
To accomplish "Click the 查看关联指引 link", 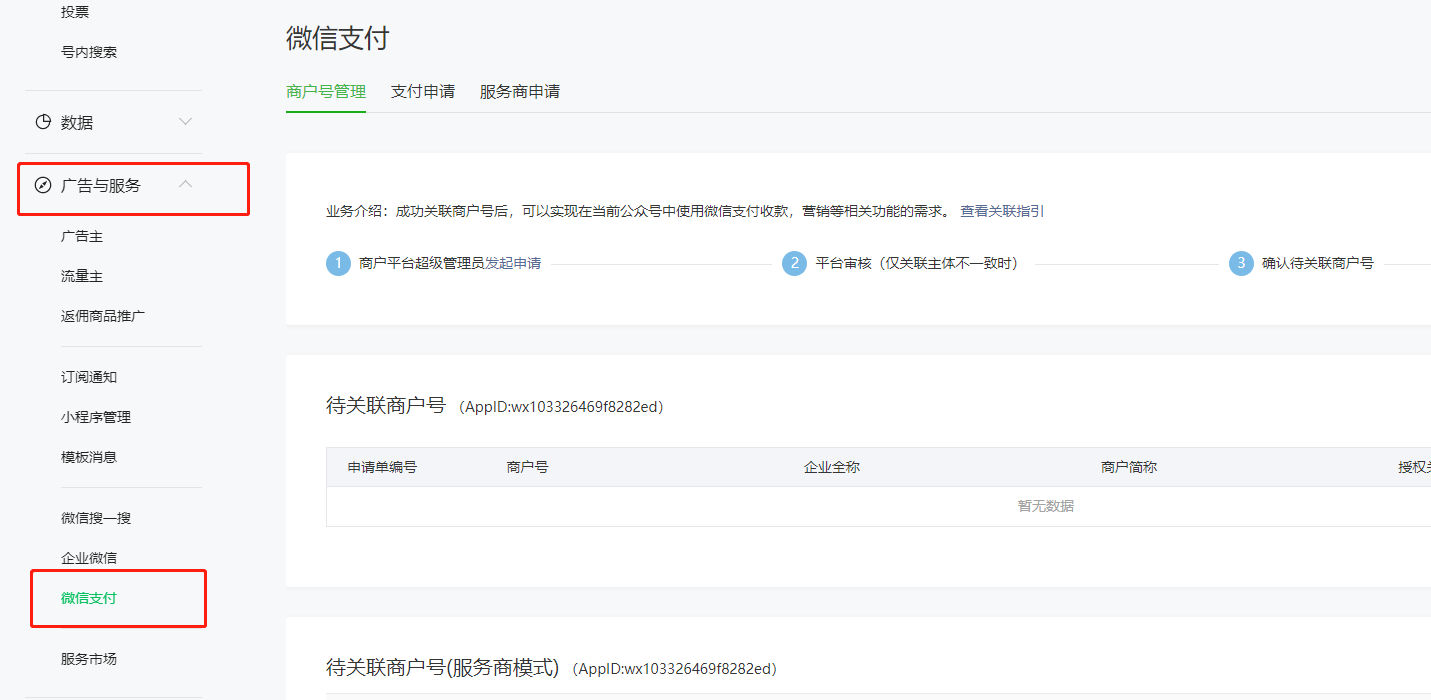I will pos(1002,211).
